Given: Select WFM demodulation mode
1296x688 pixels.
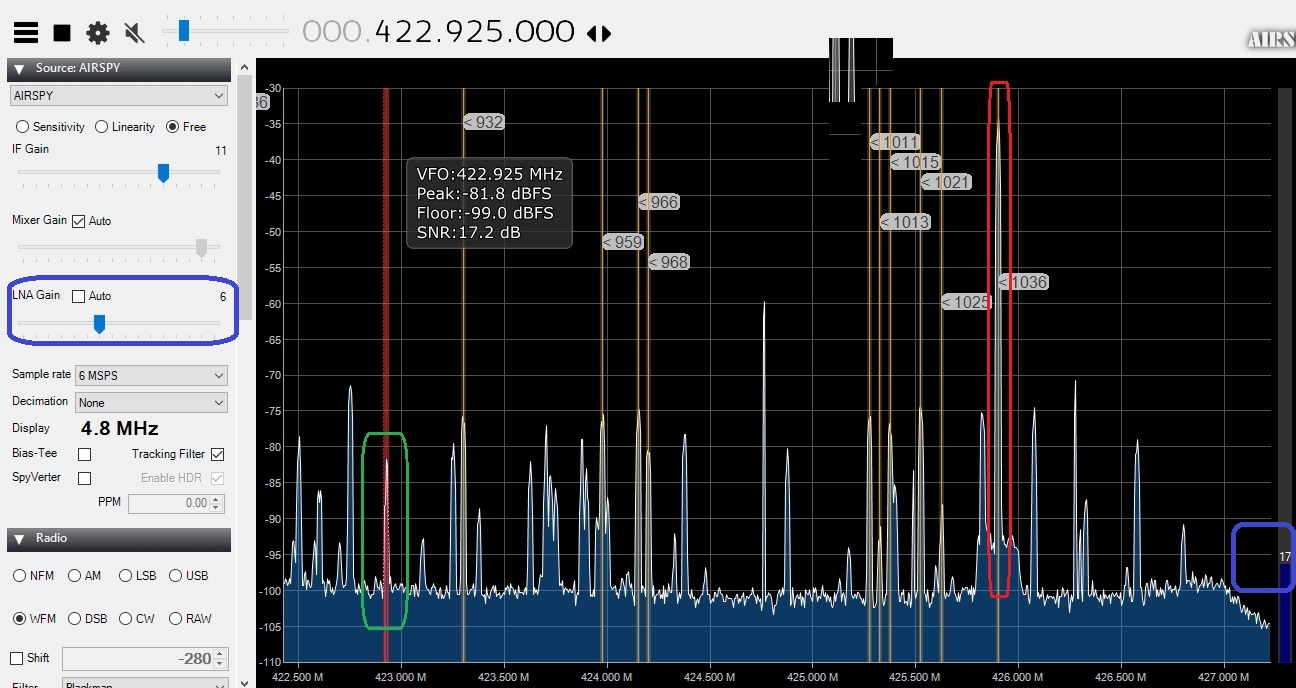Looking at the screenshot, I should [x=35, y=619].
